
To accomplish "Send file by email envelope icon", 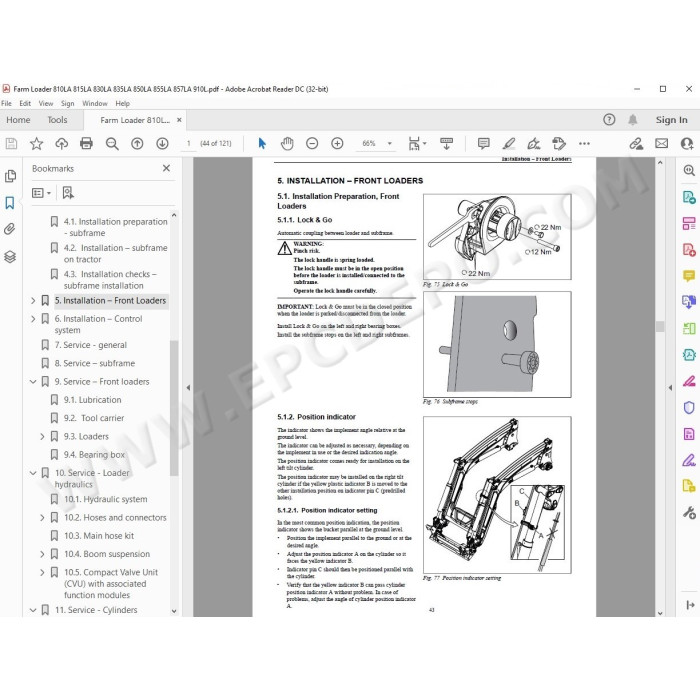I will click(662, 143).
